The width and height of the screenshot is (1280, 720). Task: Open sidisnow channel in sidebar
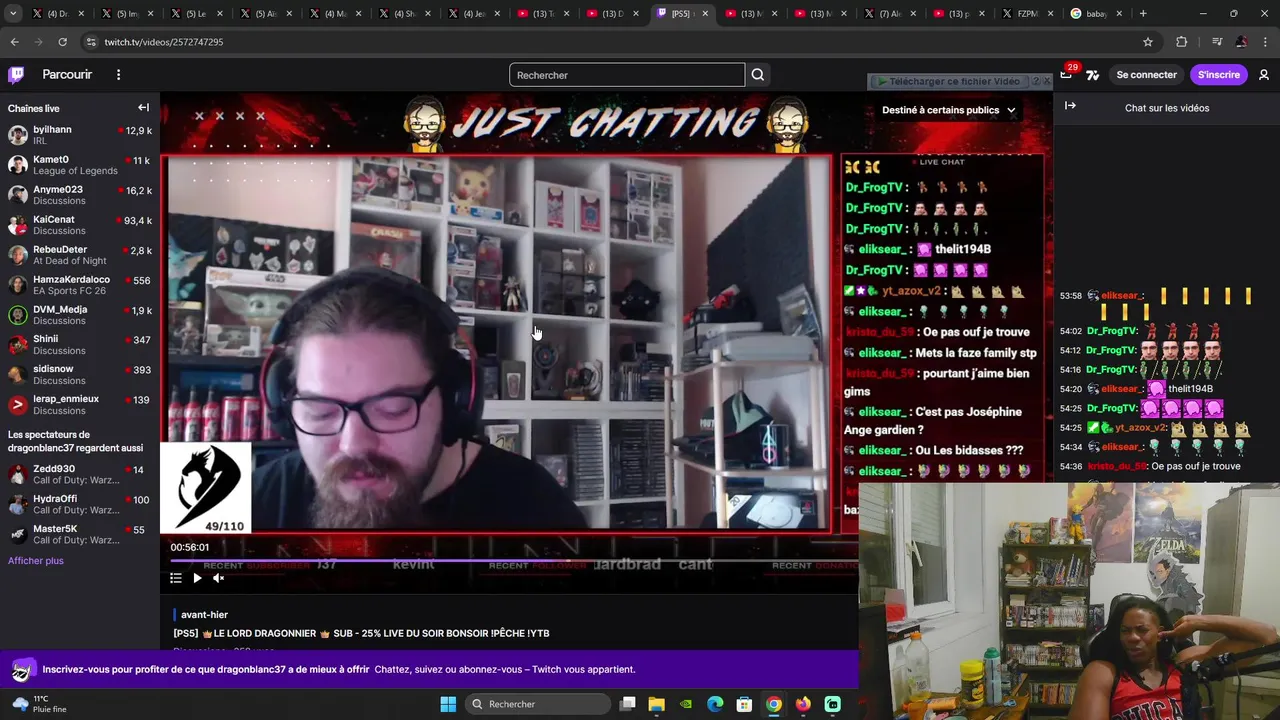[x=80, y=375]
